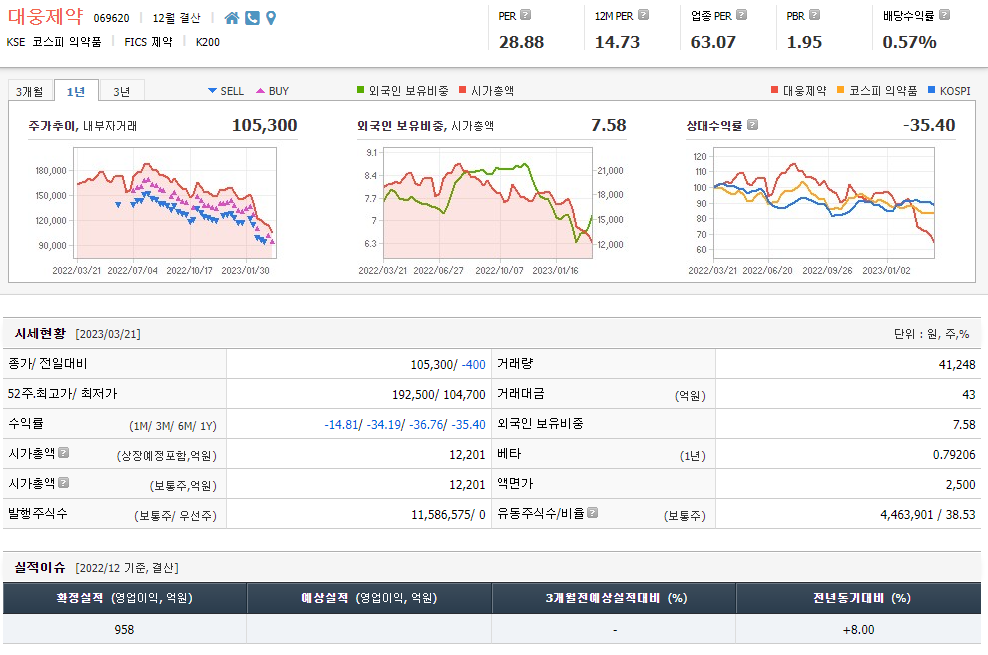Click the 주가추이 price chart

click(175, 203)
